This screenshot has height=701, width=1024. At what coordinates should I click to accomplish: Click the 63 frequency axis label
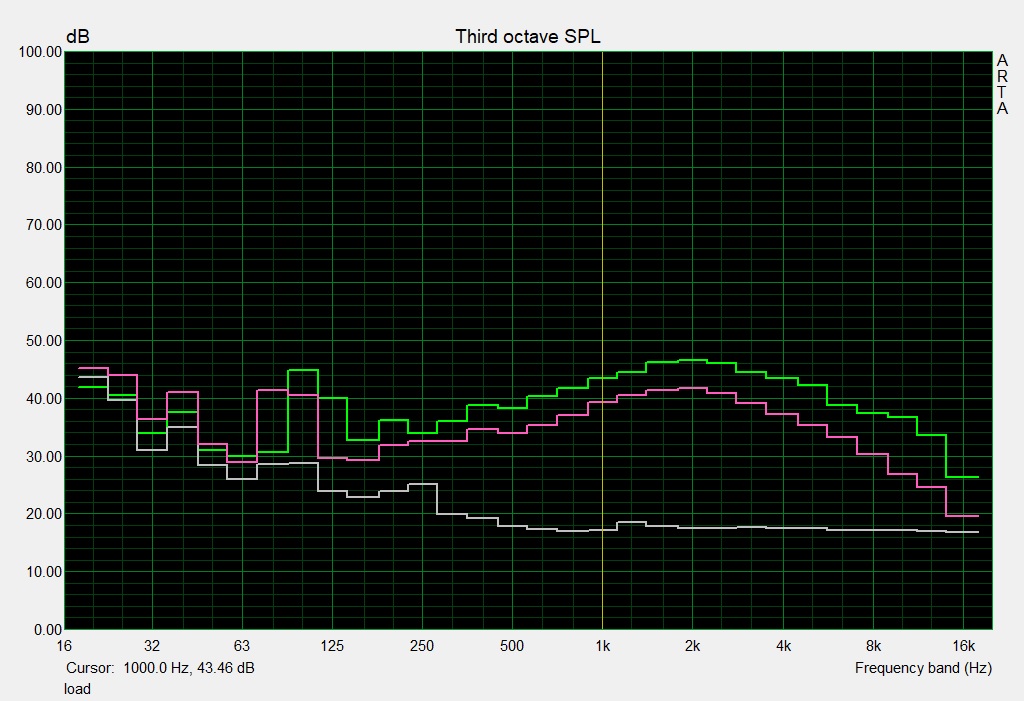pos(242,646)
